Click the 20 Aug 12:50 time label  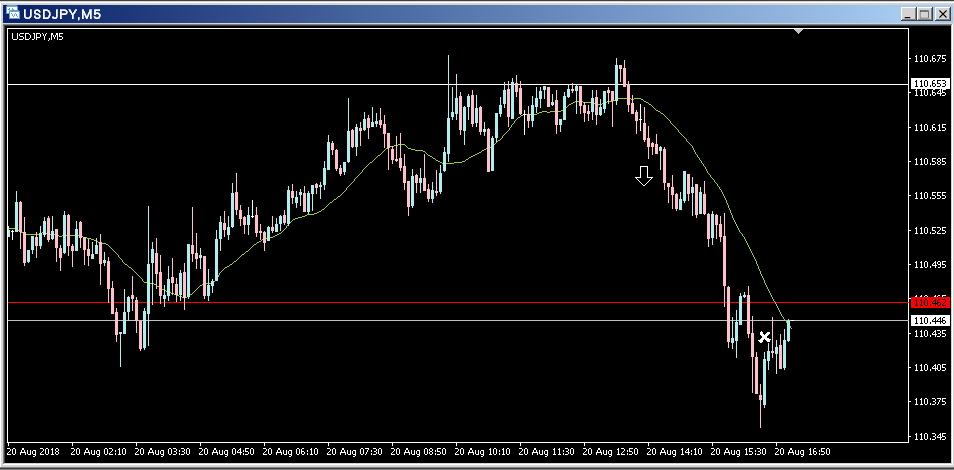click(x=610, y=452)
